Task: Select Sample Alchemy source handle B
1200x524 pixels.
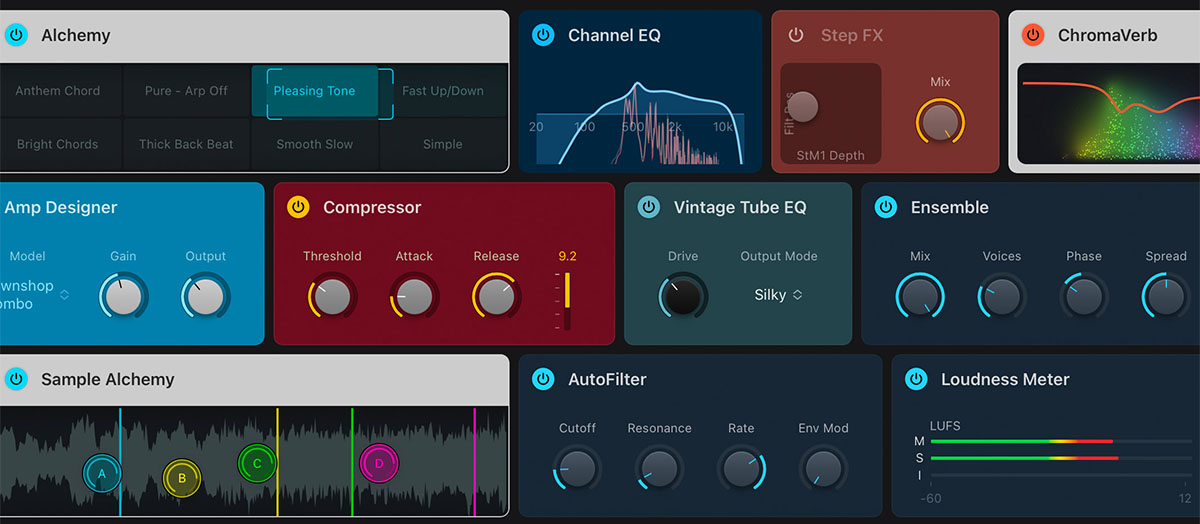Action: [182, 479]
